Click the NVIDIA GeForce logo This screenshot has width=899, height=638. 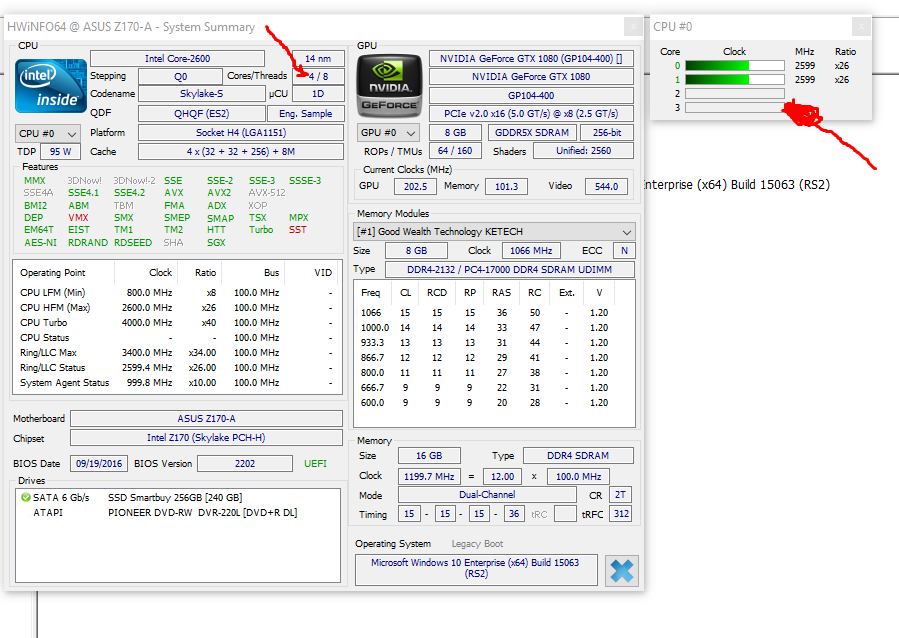(389, 85)
